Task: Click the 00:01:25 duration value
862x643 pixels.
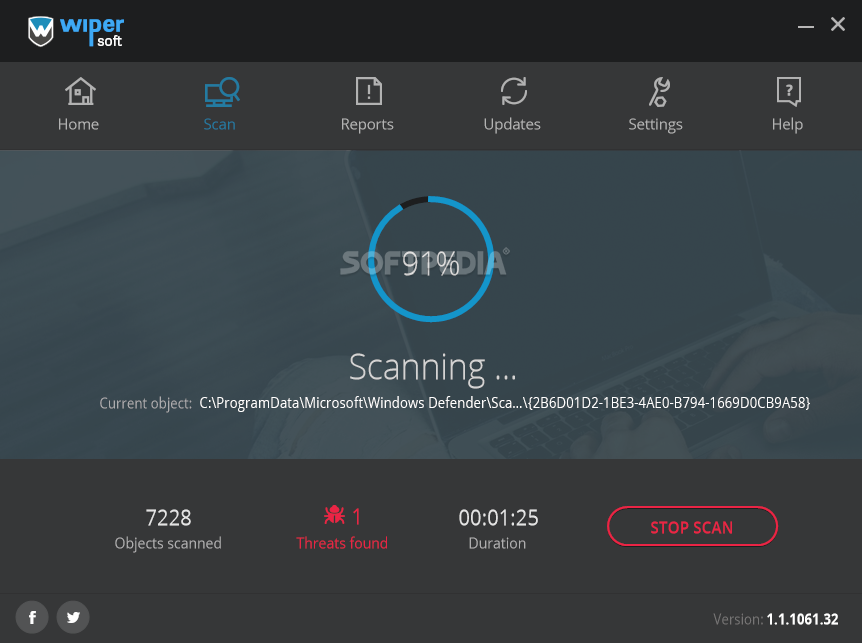Action: click(x=498, y=518)
